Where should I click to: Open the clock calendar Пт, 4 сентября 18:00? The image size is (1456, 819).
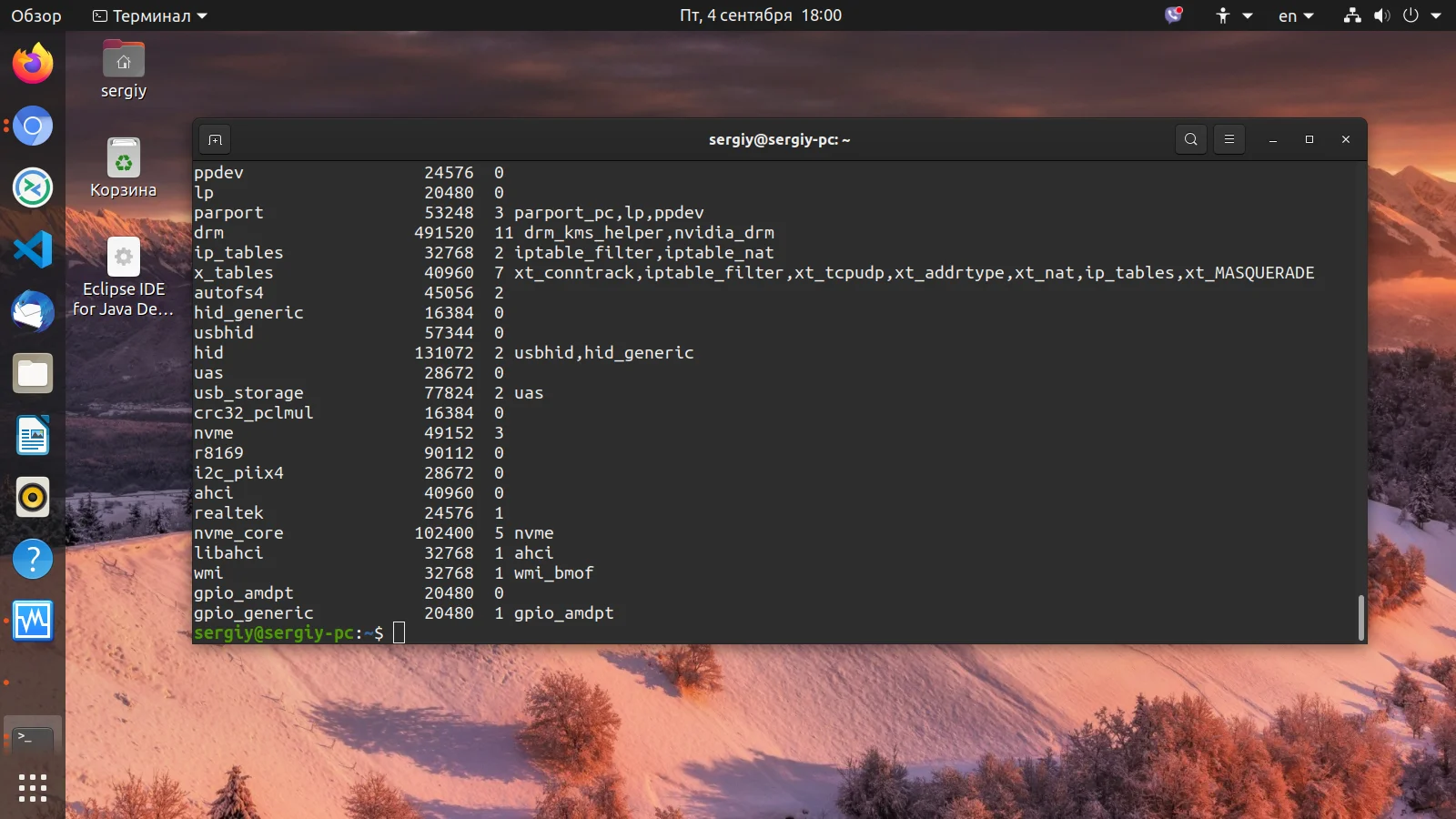pos(761,15)
